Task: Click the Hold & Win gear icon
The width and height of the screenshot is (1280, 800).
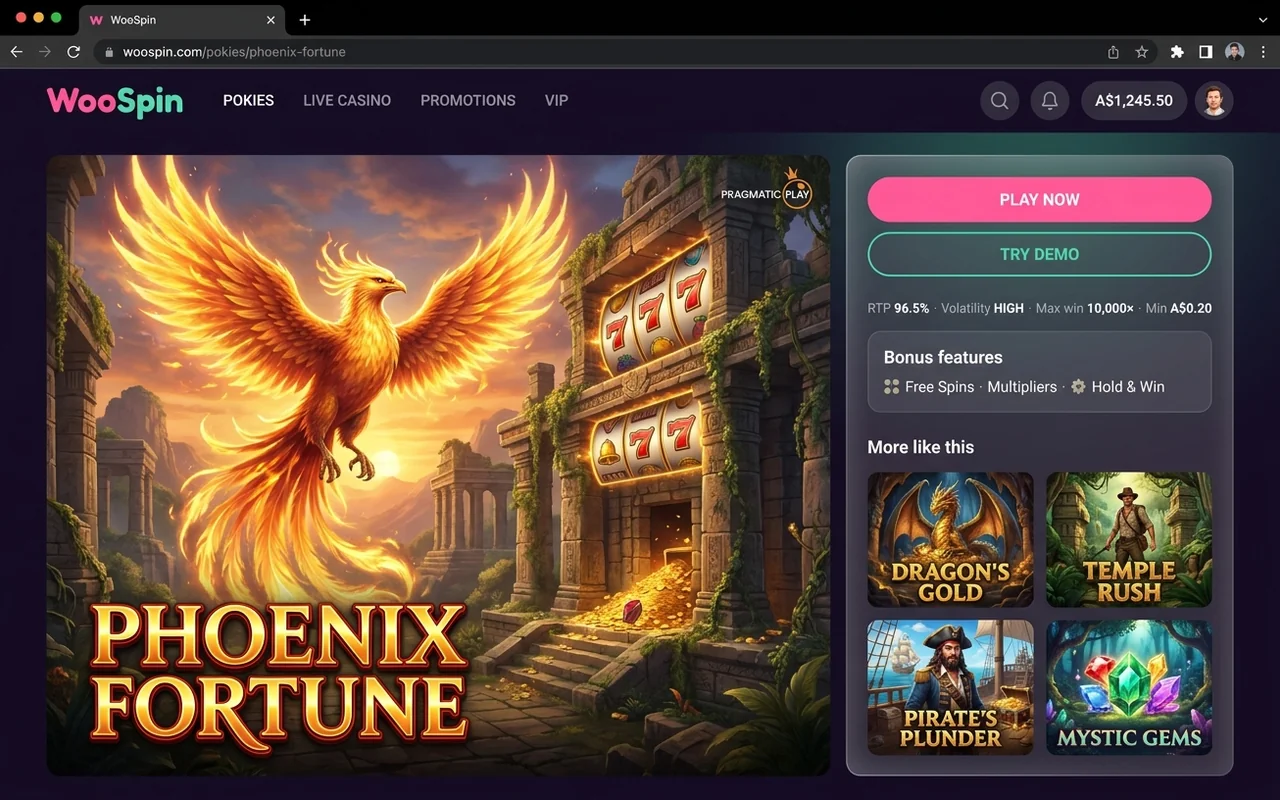Action: (x=1078, y=387)
